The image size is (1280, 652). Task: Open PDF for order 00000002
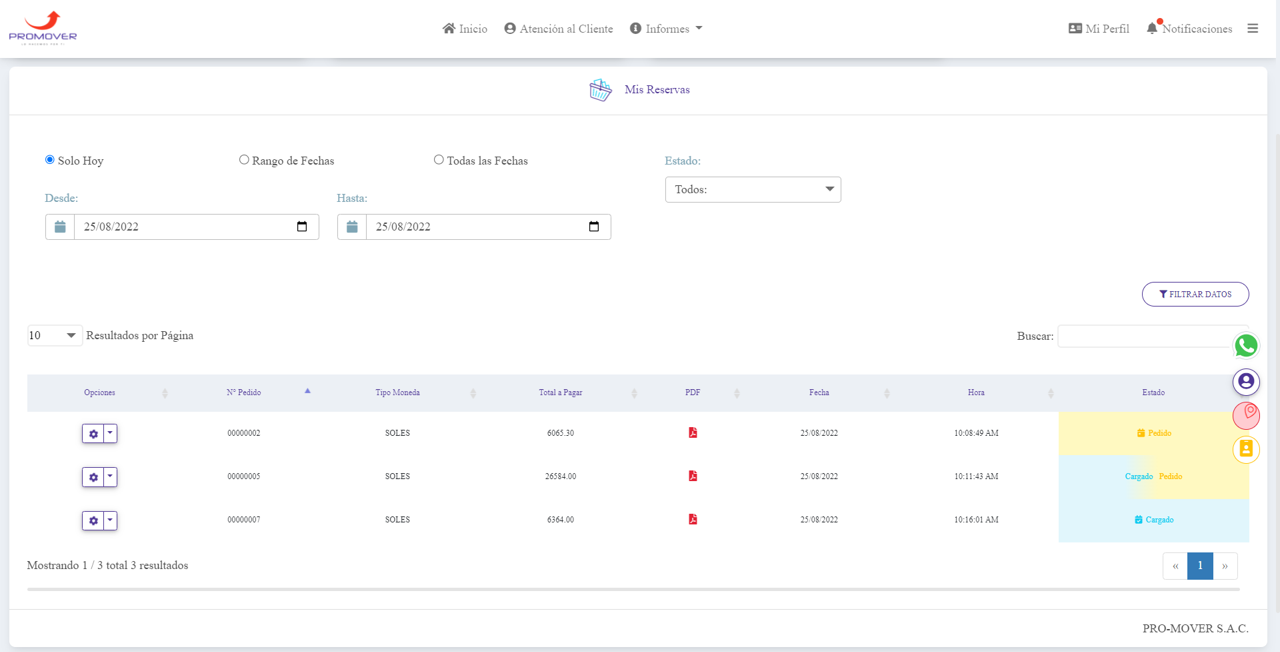(692, 433)
